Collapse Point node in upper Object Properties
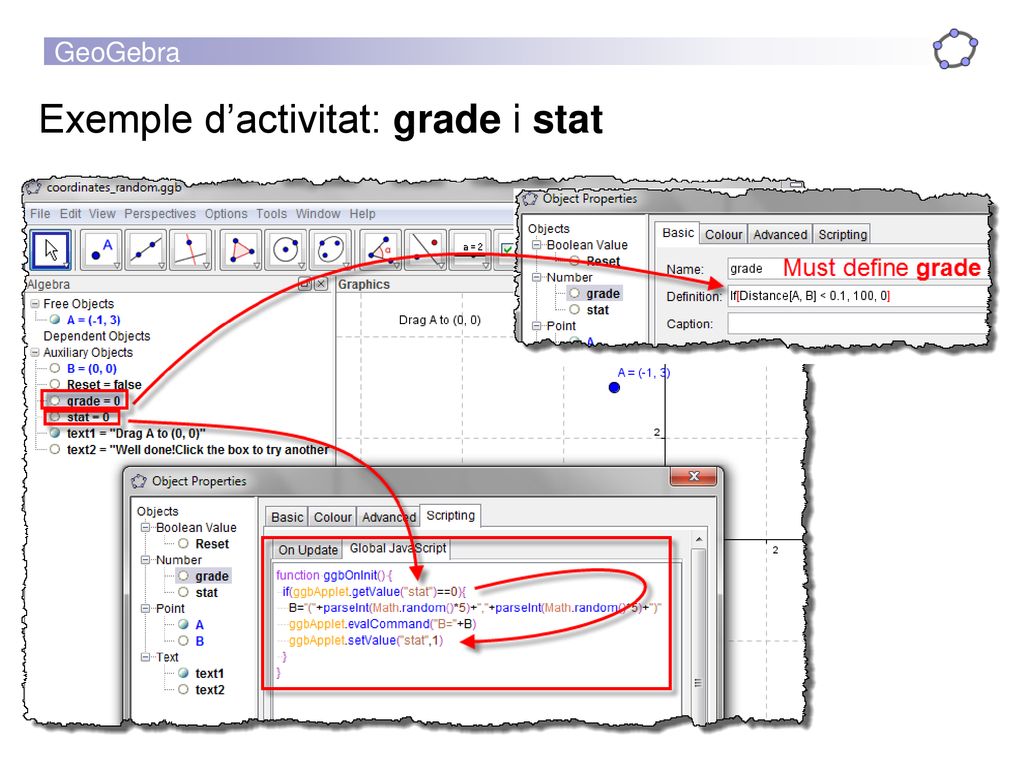Image resolution: width=1024 pixels, height=768 pixels. tap(537, 325)
